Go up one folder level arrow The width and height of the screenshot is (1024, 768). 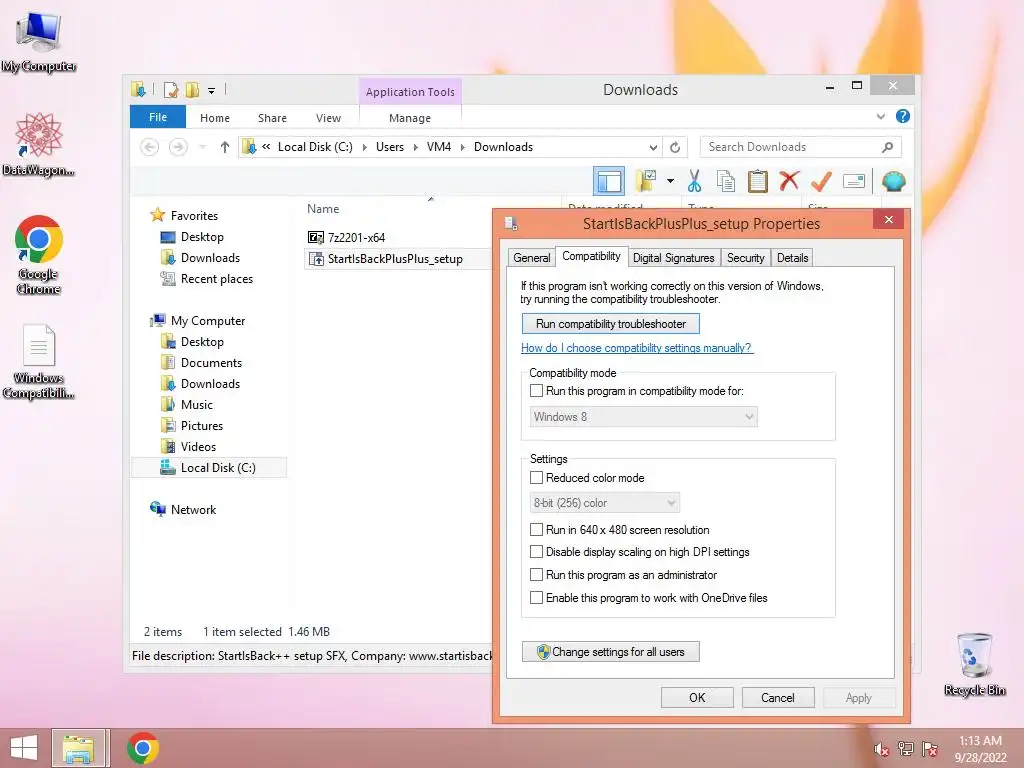[x=225, y=147]
